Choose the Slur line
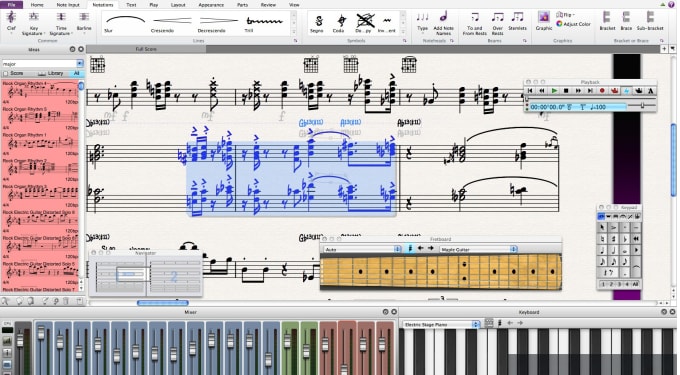The width and height of the screenshot is (680, 375). click(125, 23)
